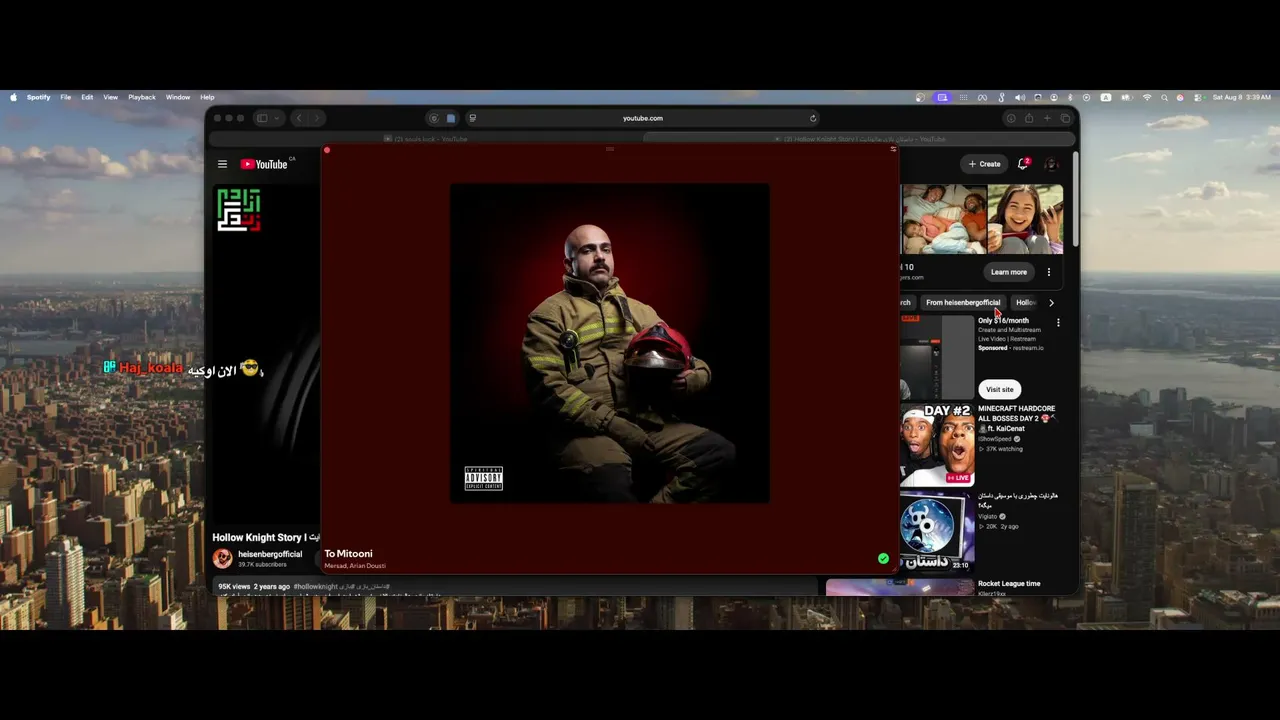Click the song title To Mitooni
The image size is (1280, 720).
(x=348, y=554)
